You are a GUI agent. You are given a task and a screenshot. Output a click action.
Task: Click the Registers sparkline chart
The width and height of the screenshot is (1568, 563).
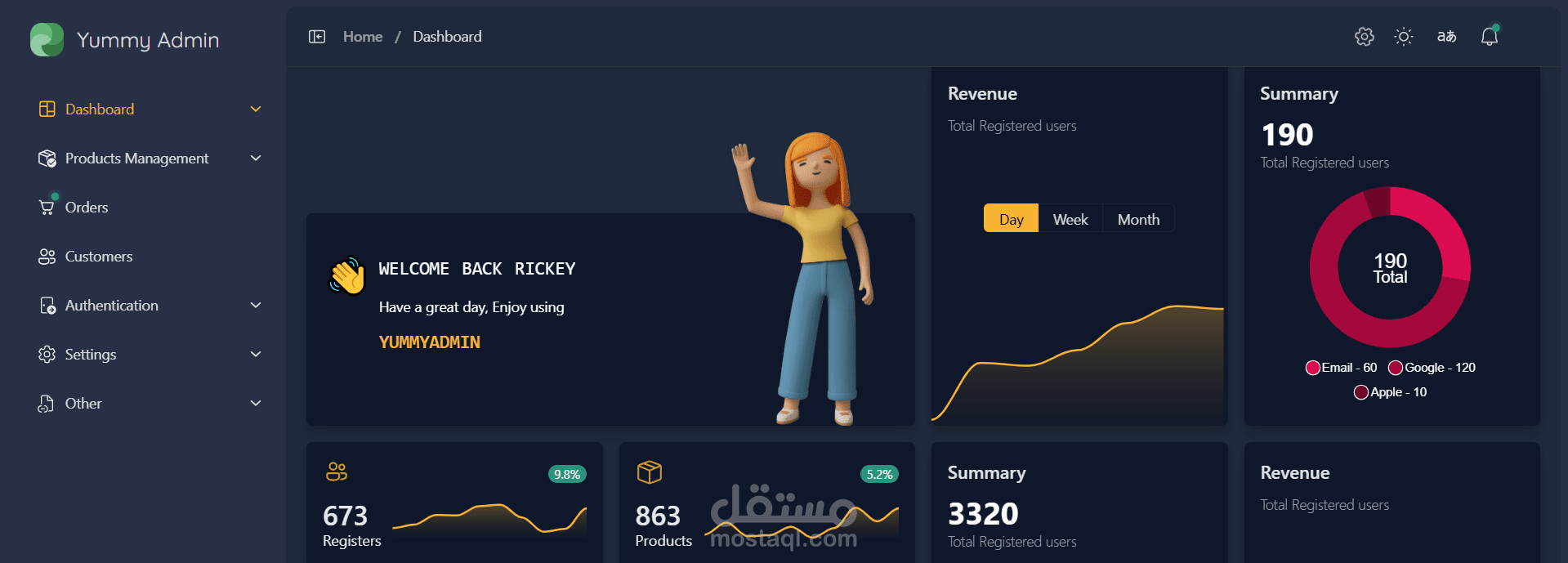[489, 520]
